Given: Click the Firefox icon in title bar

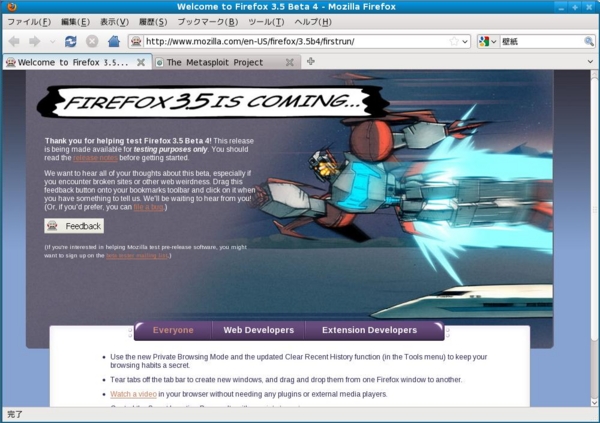Looking at the screenshot, I should [x=11, y=7].
